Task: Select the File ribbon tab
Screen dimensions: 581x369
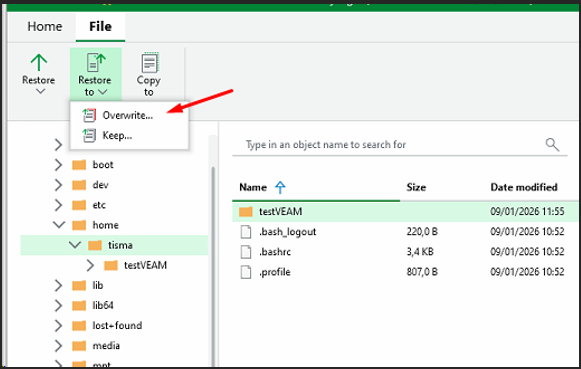Action: click(100, 27)
